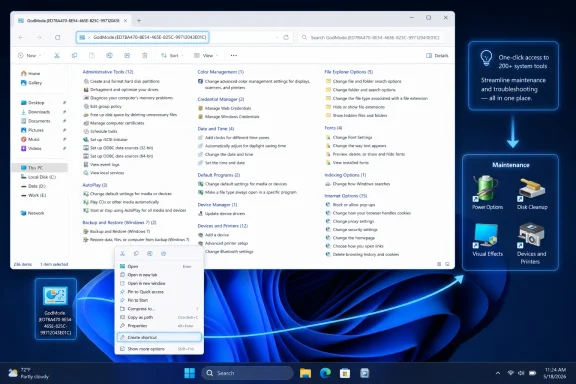Select Create shortcut in context menu
The width and height of the screenshot is (576, 384).
[x=159, y=337]
